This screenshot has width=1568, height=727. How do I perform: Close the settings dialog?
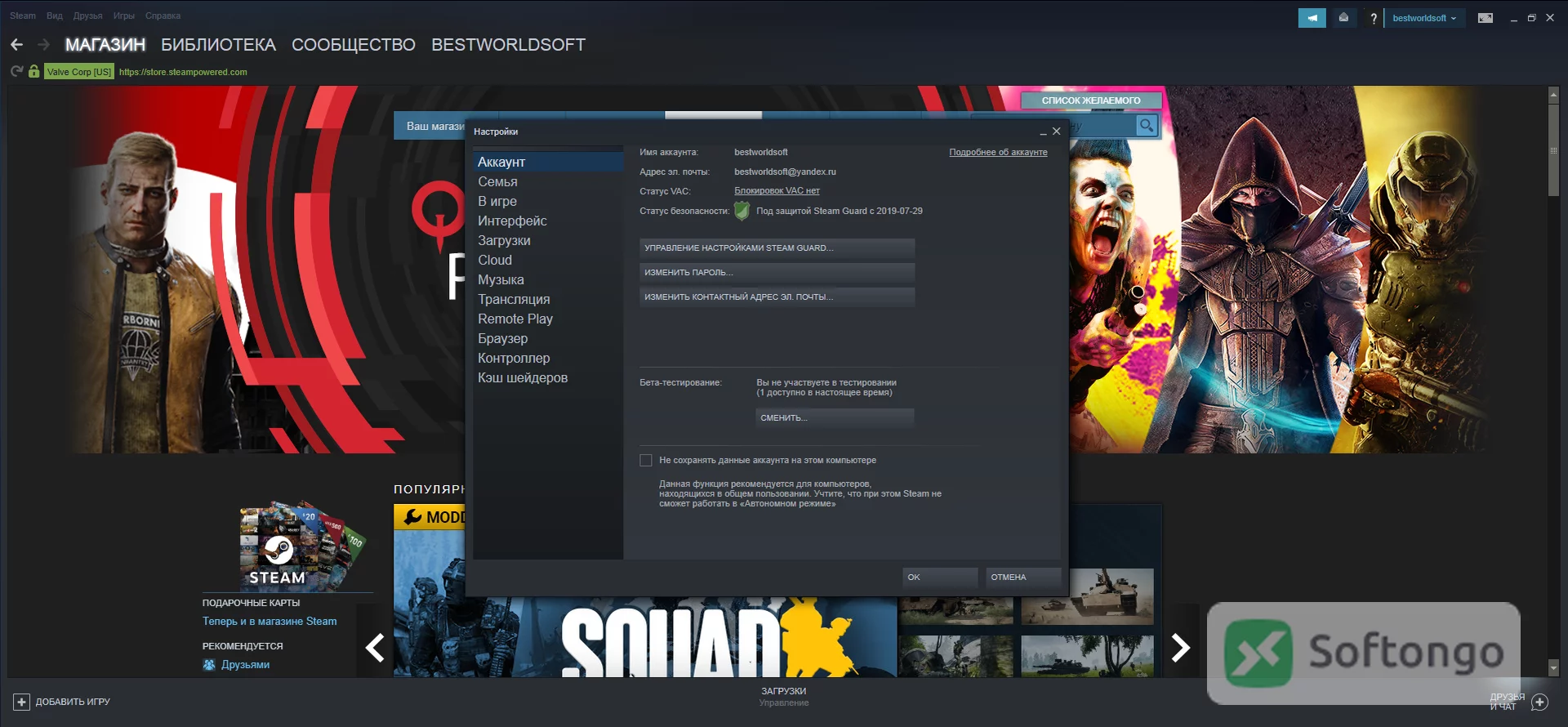tap(1056, 131)
